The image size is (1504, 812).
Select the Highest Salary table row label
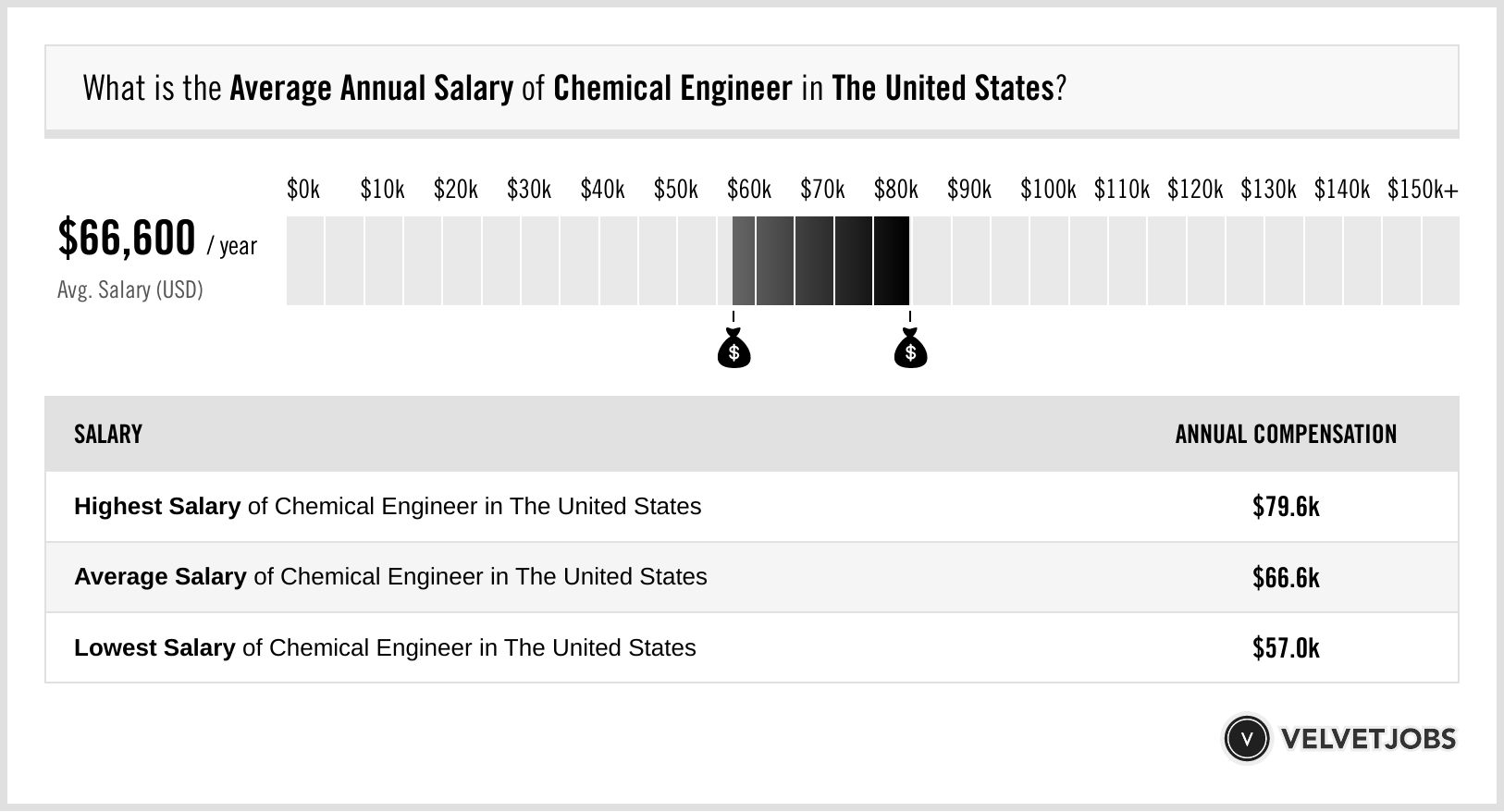click(388, 507)
